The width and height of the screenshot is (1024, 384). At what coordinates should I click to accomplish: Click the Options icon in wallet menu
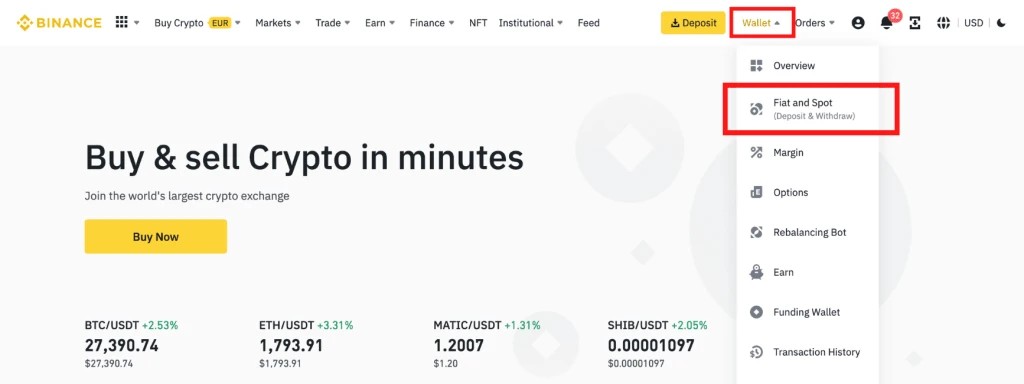(756, 192)
